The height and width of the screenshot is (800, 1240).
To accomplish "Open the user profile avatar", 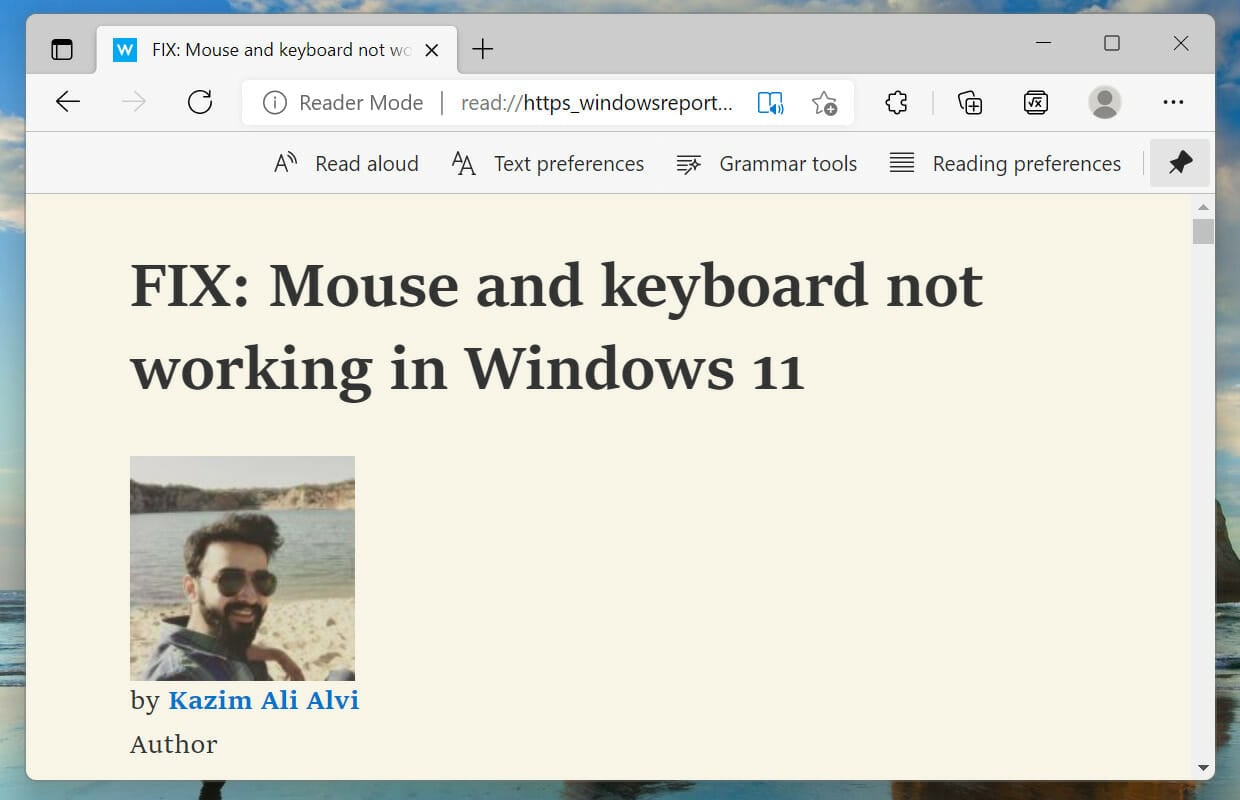I will click(x=1105, y=102).
